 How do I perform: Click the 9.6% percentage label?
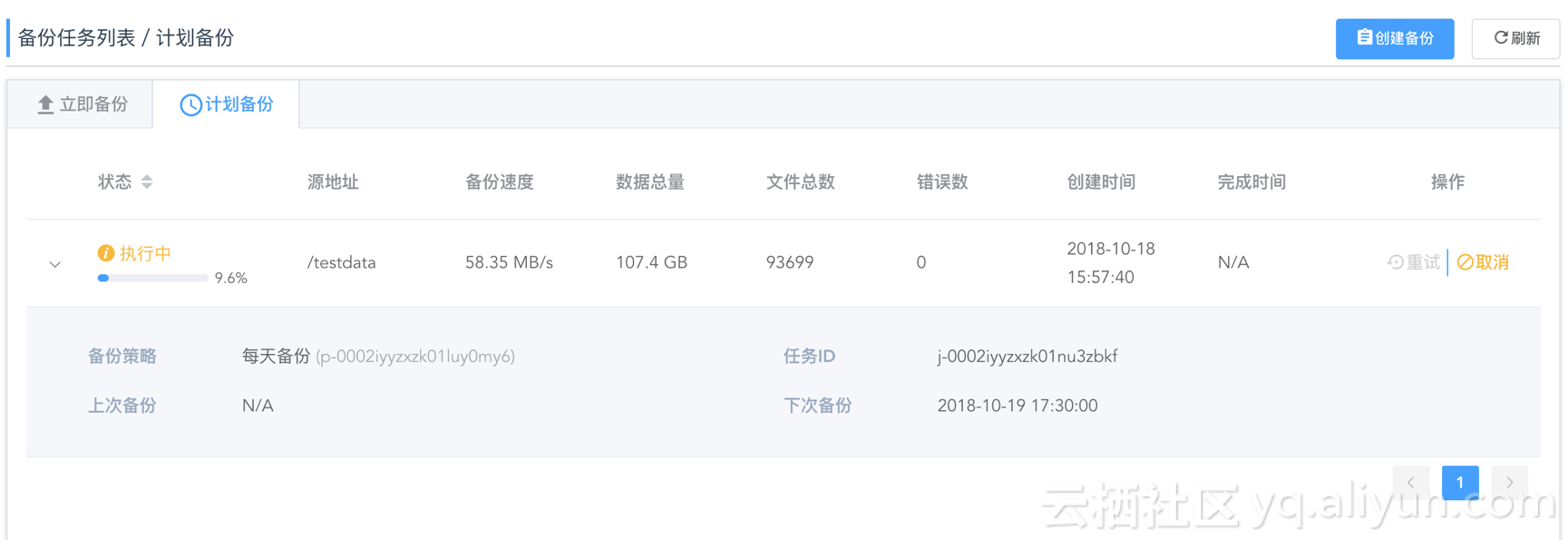231,278
